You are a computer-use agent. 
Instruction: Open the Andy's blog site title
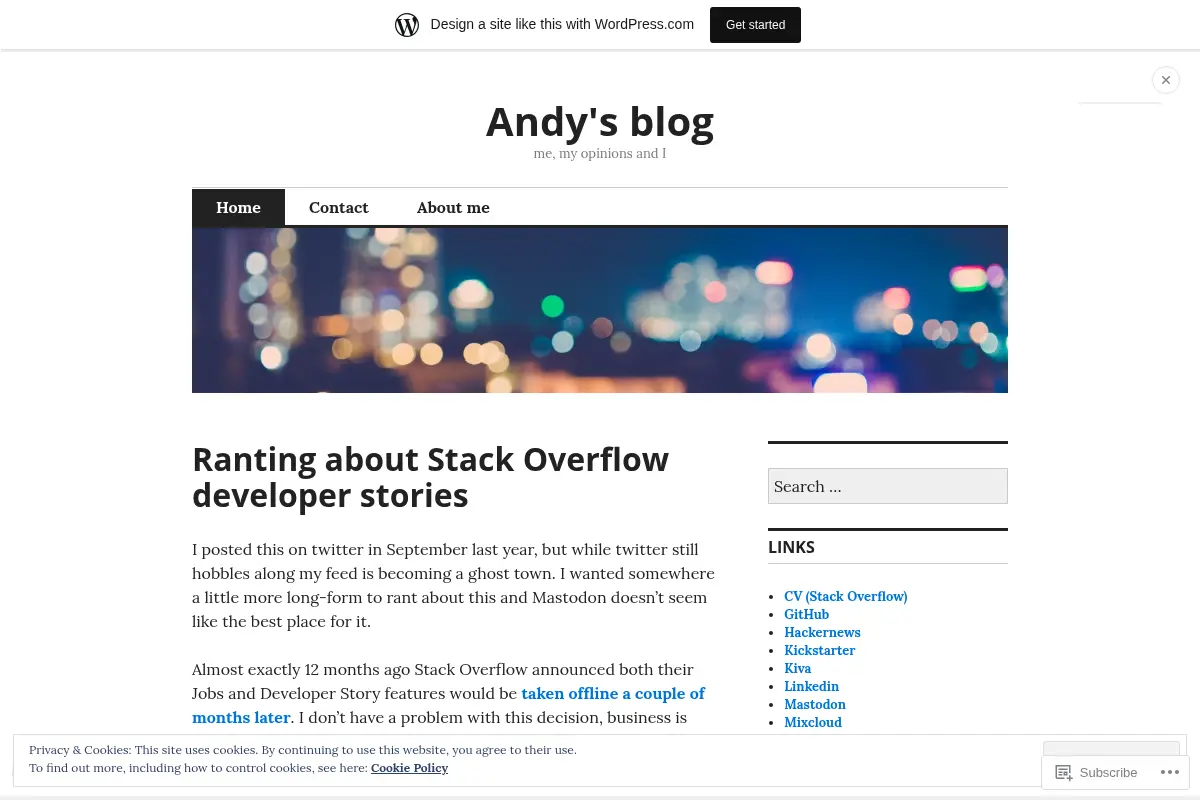pos(600,121)
